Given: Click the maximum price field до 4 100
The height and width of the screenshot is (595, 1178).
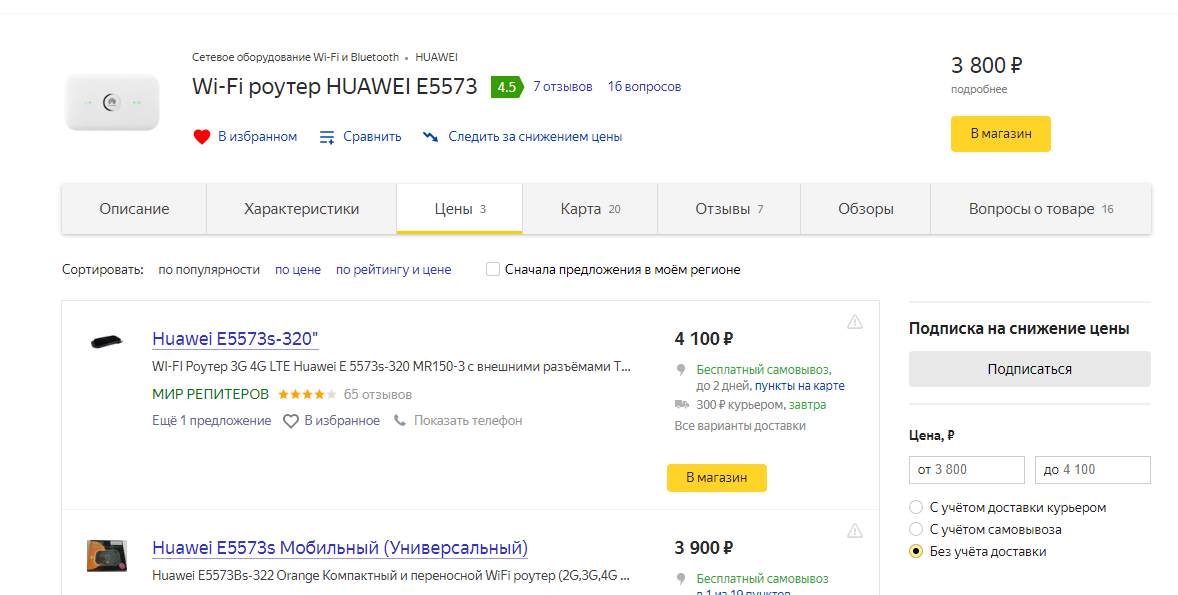Looking at the screenshot, I should click(1093, 470).
